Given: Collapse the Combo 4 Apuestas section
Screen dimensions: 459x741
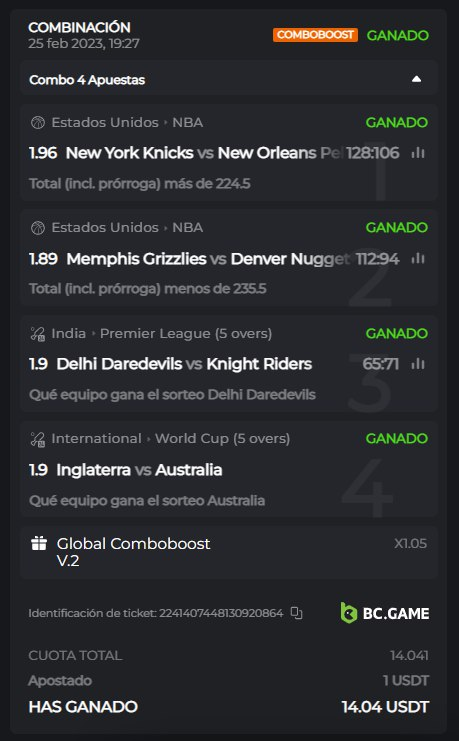Looking at the screenshot, I should tap(416, 79).
